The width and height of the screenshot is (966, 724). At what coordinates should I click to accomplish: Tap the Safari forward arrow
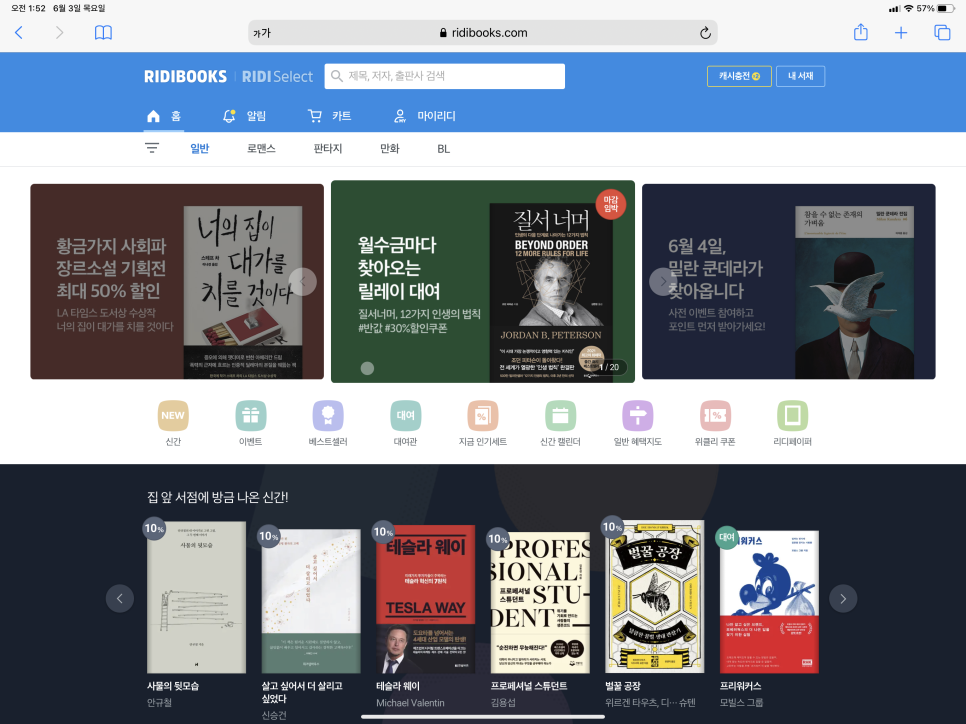click(x=59, y=33)
